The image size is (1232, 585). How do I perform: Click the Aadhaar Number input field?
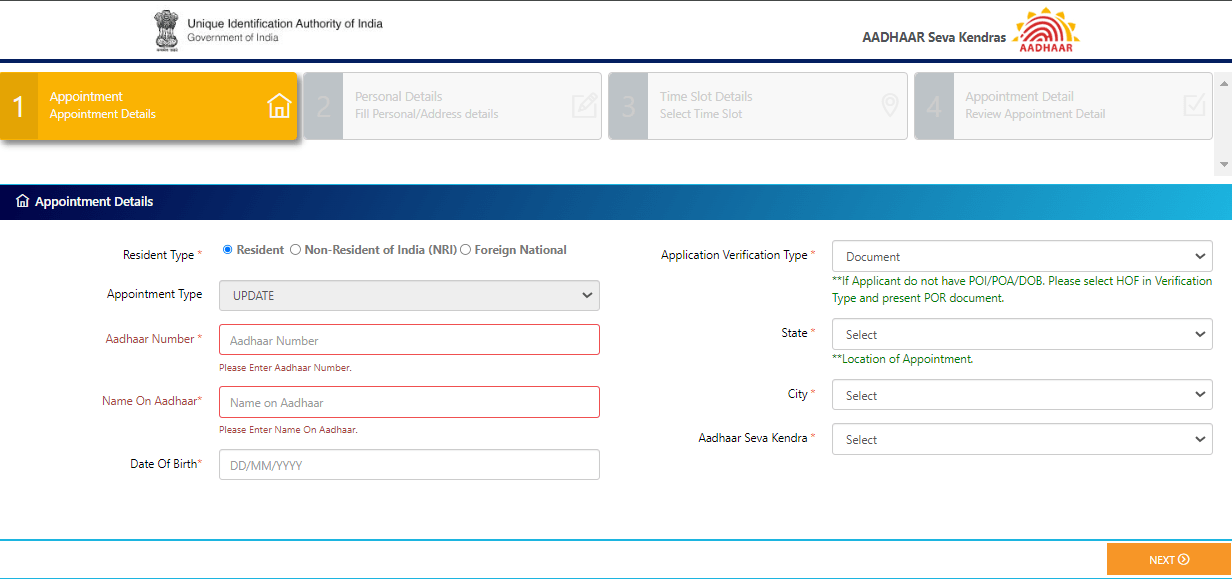(x=409, y=339)
